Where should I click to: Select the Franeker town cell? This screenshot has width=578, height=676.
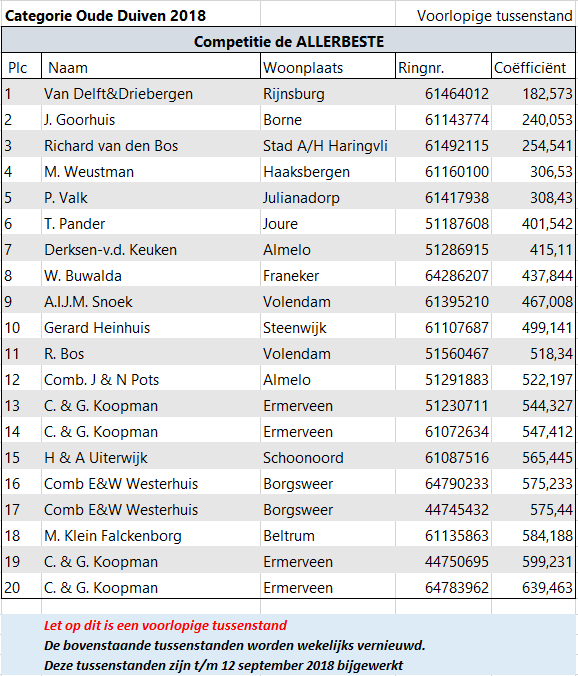(328, 275)
